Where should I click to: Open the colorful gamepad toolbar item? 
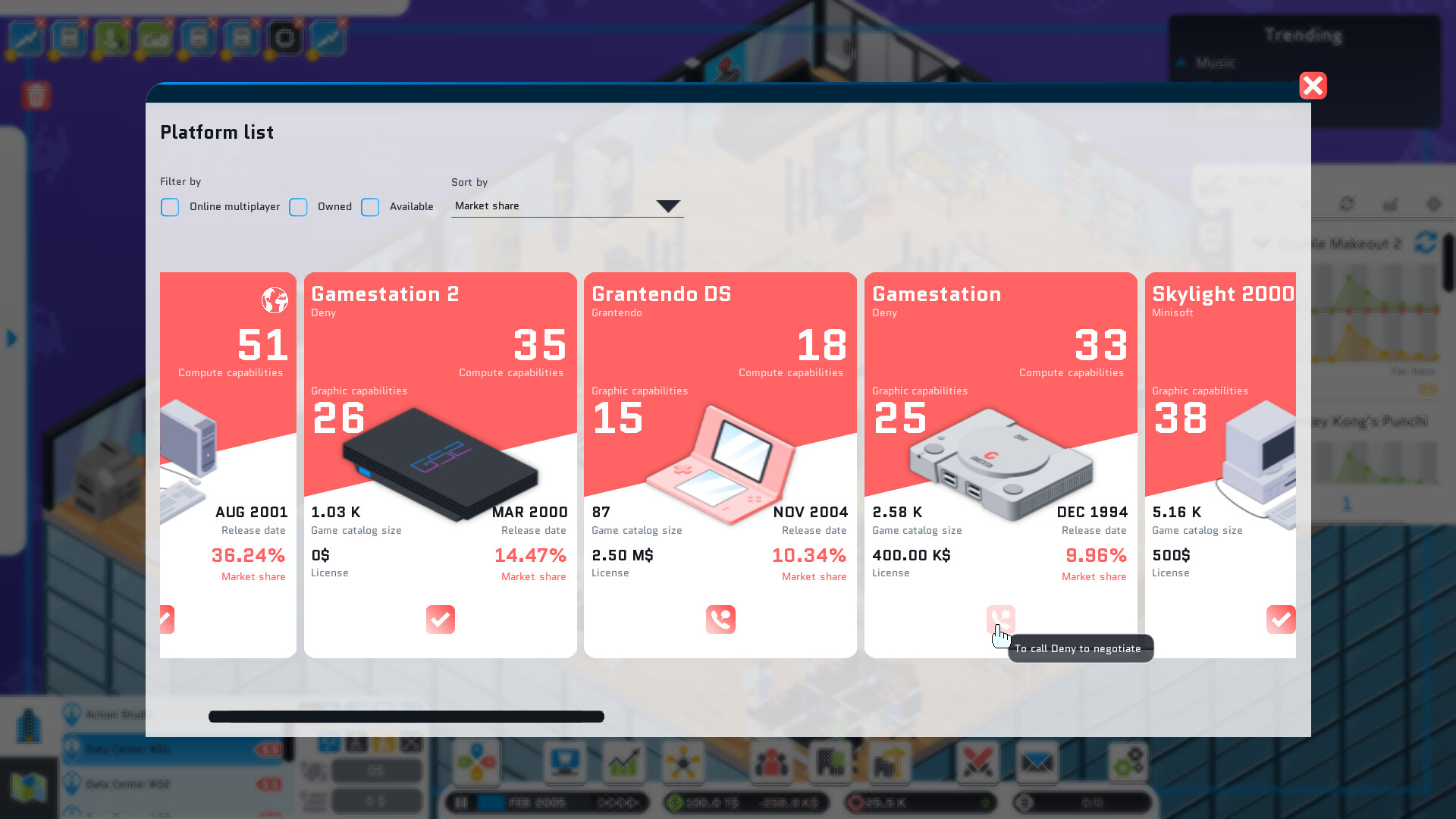tap(476, 761)
